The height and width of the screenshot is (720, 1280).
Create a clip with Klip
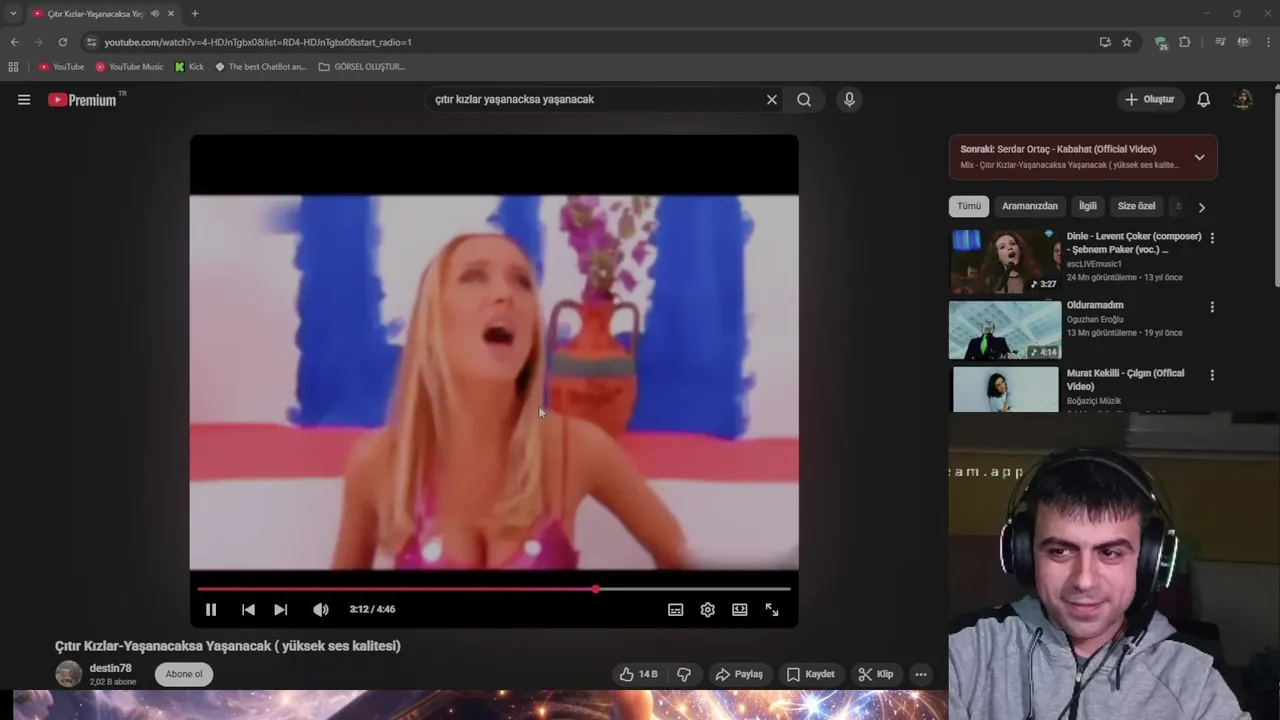[x=876, y=674]
